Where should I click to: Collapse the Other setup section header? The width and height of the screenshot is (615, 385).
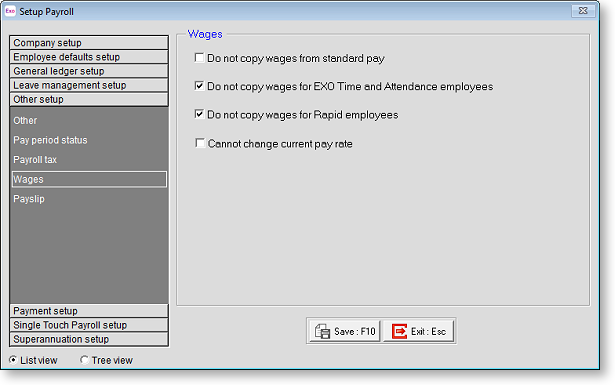89,99
